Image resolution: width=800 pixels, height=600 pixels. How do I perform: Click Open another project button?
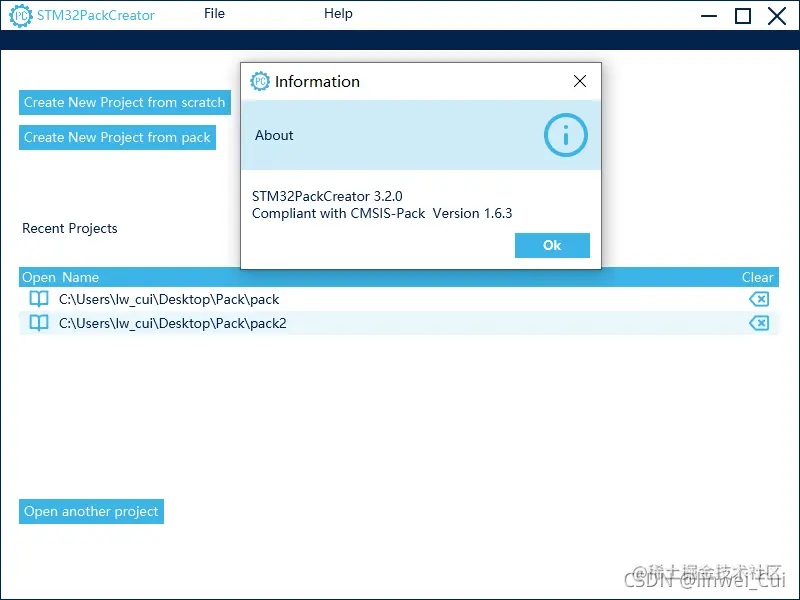91,511
